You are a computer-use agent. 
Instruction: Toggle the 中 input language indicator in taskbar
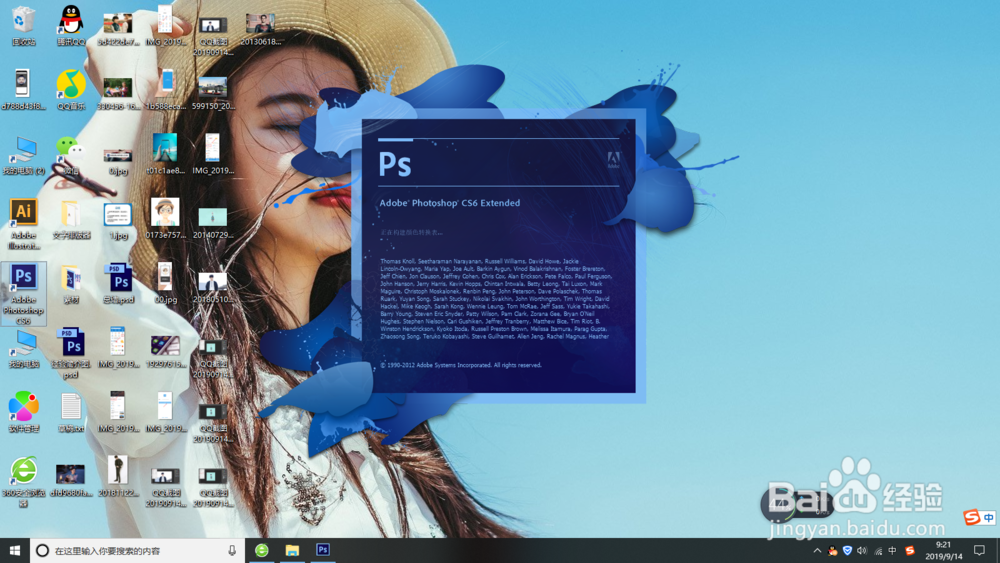tap(893, 550)
